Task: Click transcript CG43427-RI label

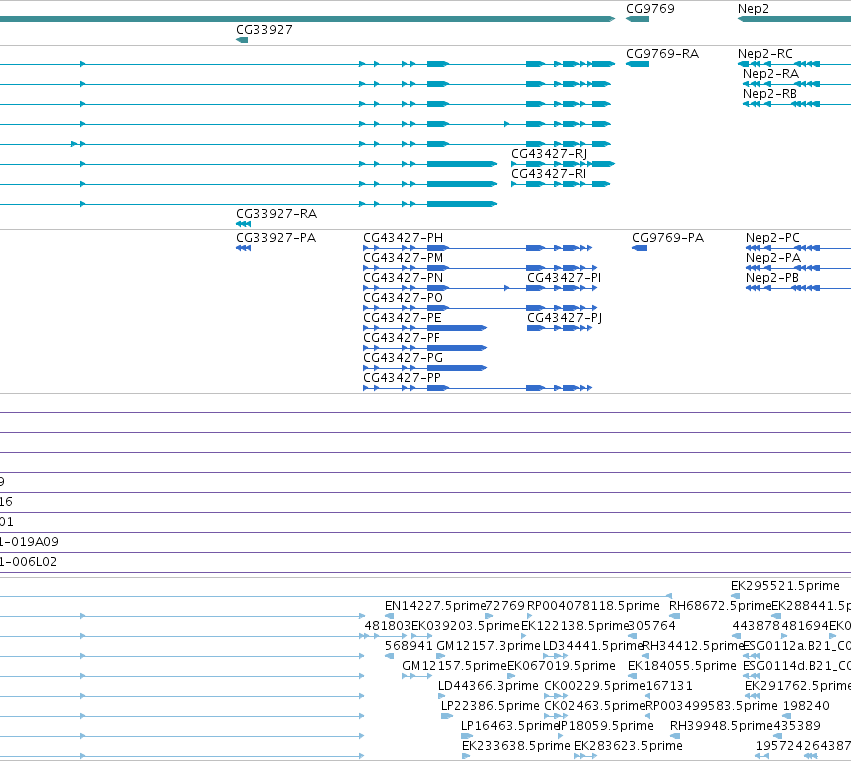Action: click(x=549, y=174)
